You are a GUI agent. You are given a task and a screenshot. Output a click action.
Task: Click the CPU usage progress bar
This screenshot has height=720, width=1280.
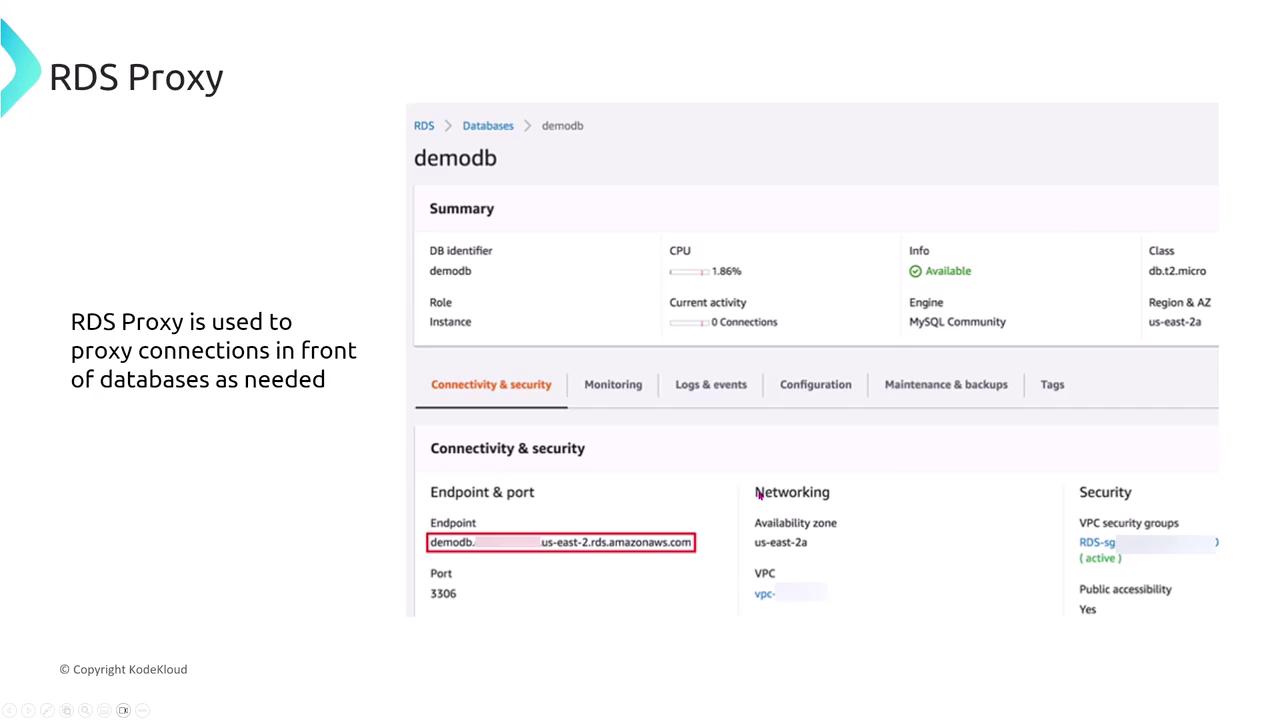689,272
